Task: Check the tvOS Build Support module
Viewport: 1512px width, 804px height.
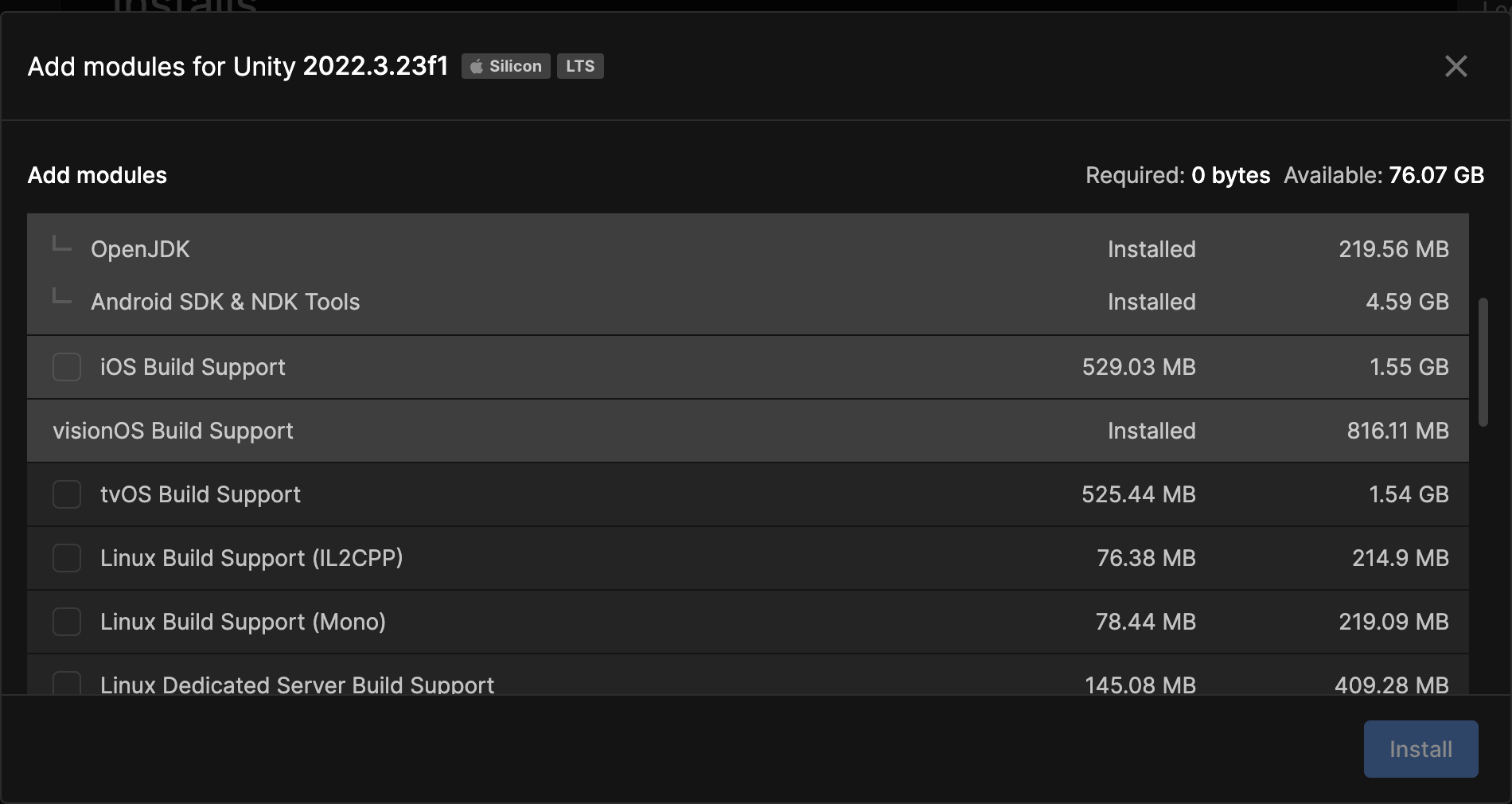Action: 67,494
